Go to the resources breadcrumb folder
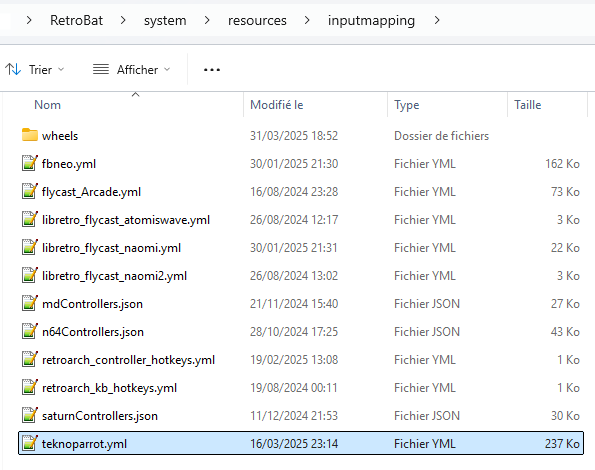 [257, 20]
